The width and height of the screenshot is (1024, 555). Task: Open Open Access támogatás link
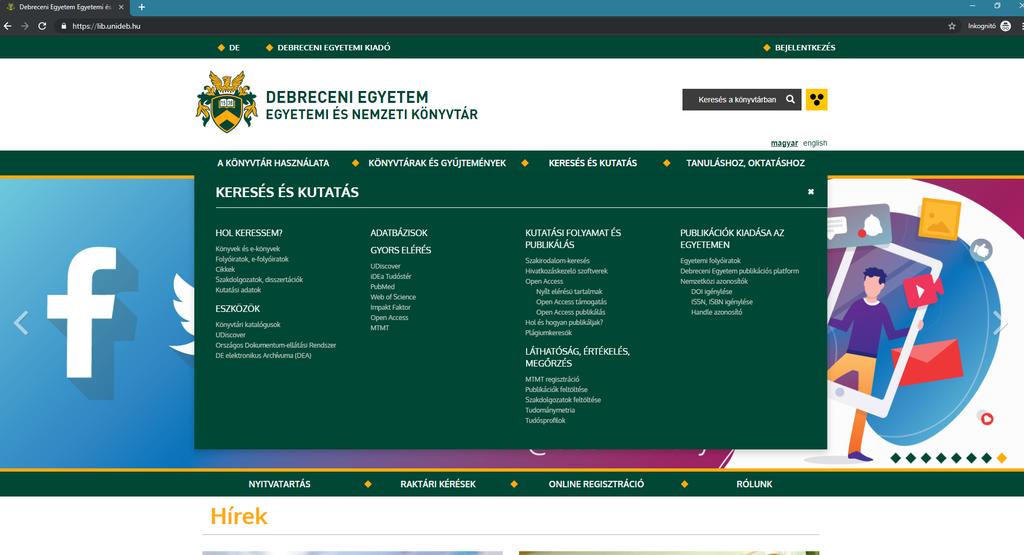coord(571,302)
